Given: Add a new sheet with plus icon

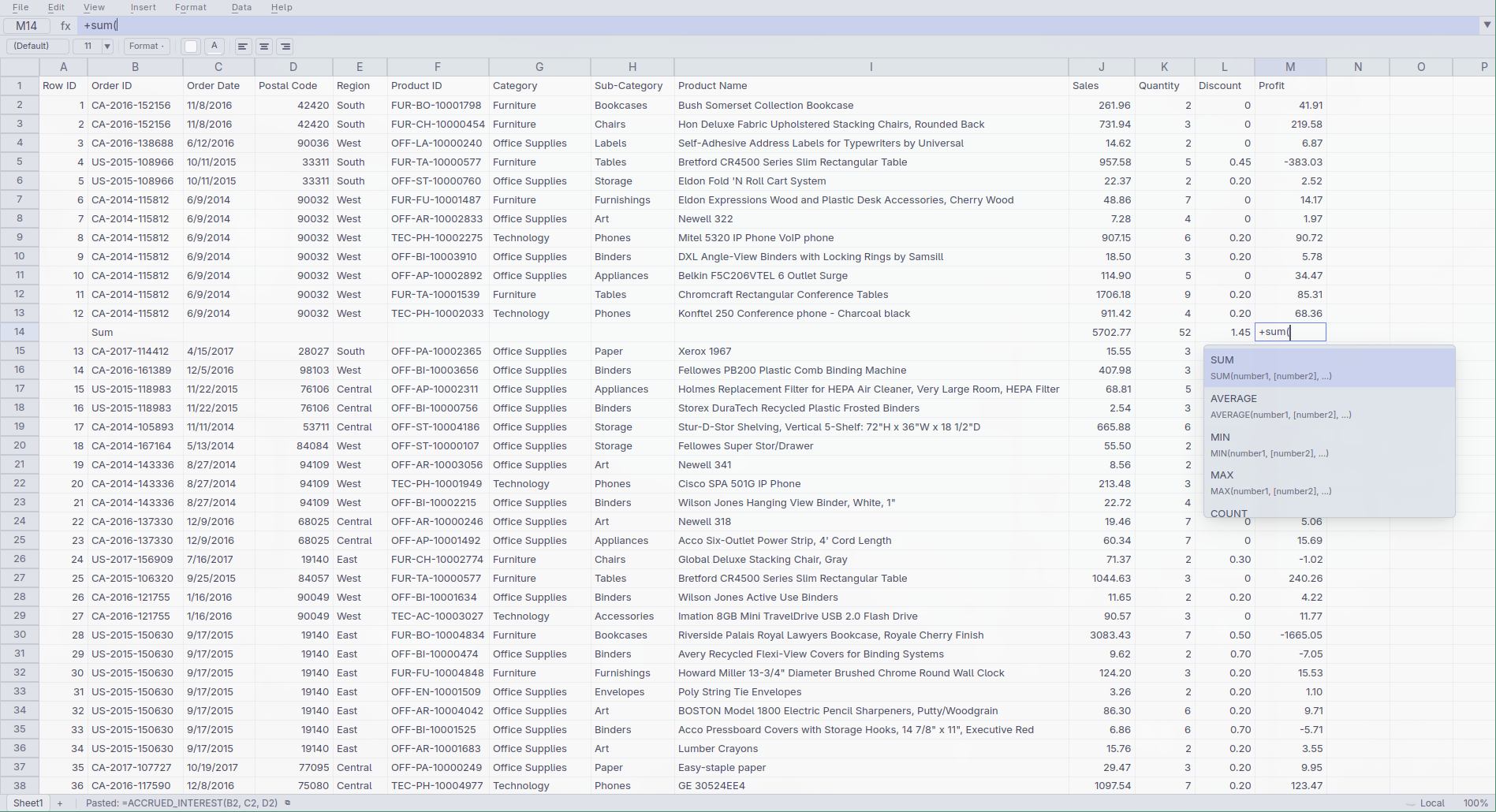Looking at the screenshot, I should click(60, 803).
